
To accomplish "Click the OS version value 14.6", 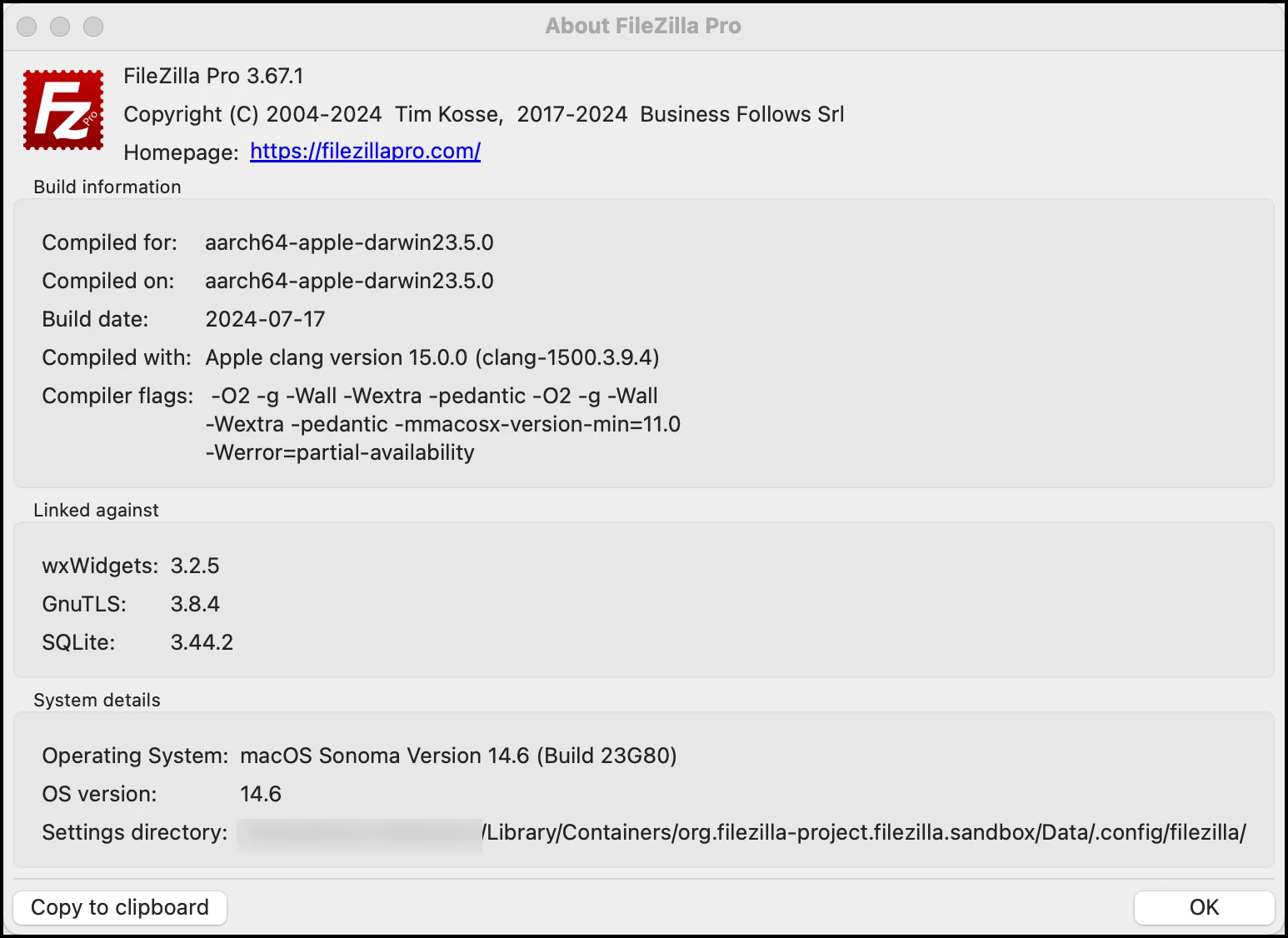I will [261, 794].
